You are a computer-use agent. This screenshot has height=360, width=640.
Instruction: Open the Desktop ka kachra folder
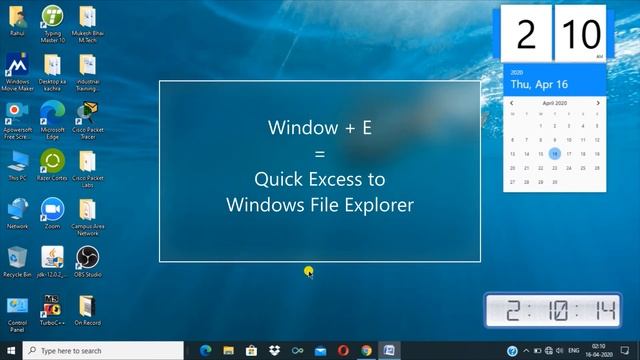click(x=52, y=72)
